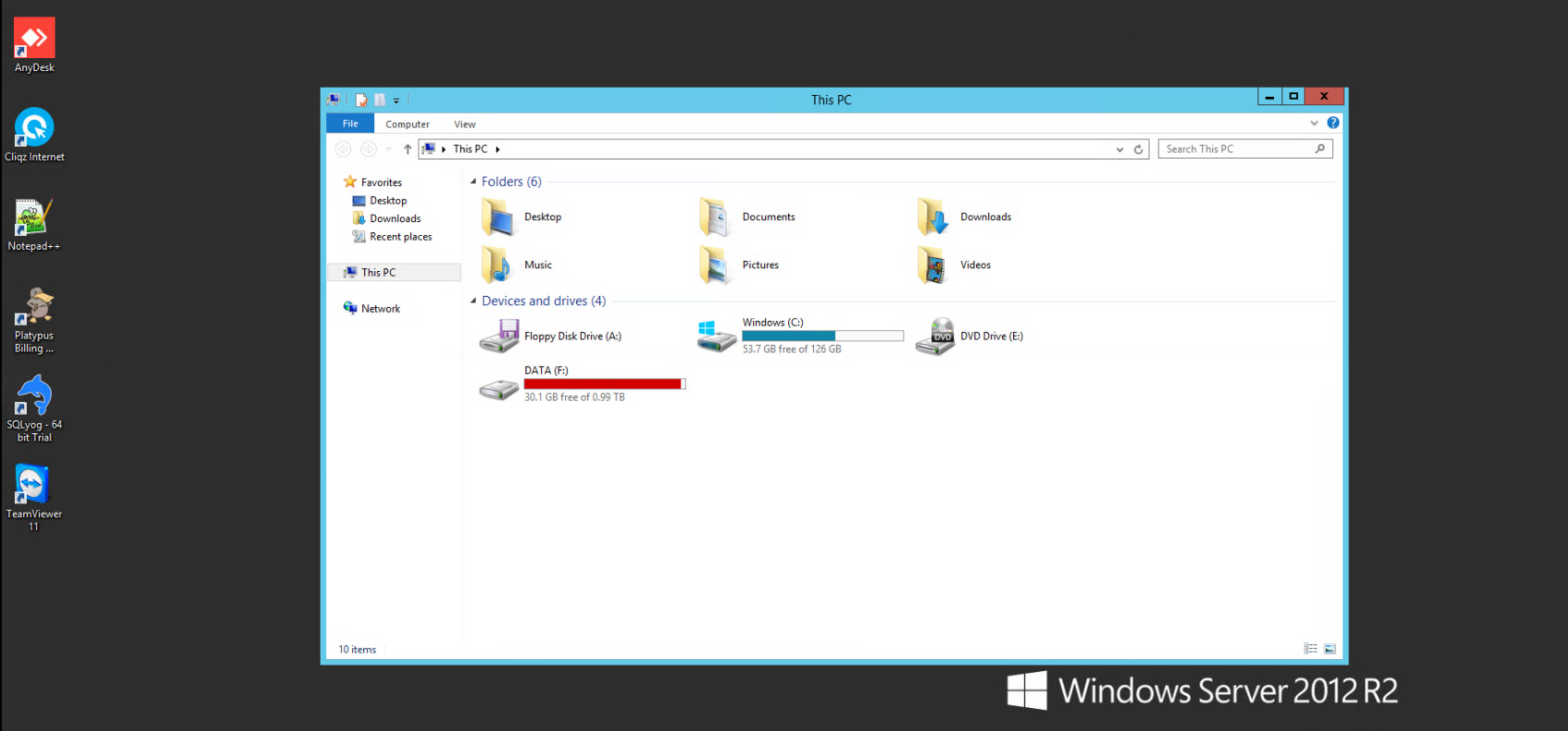
Task: Select the Pictures folder icon
Action: pos(715,265)
